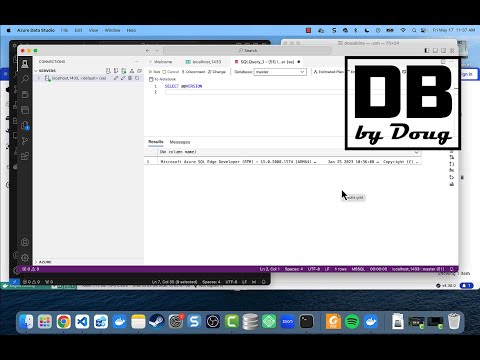
Task: Open Customize Layout button in title bar
Action: point(452,51)
